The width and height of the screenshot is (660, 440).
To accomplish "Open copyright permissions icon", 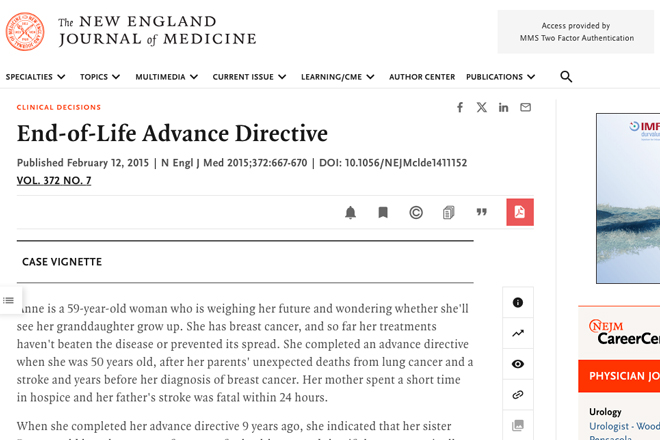I will click(x=416, y=212).
